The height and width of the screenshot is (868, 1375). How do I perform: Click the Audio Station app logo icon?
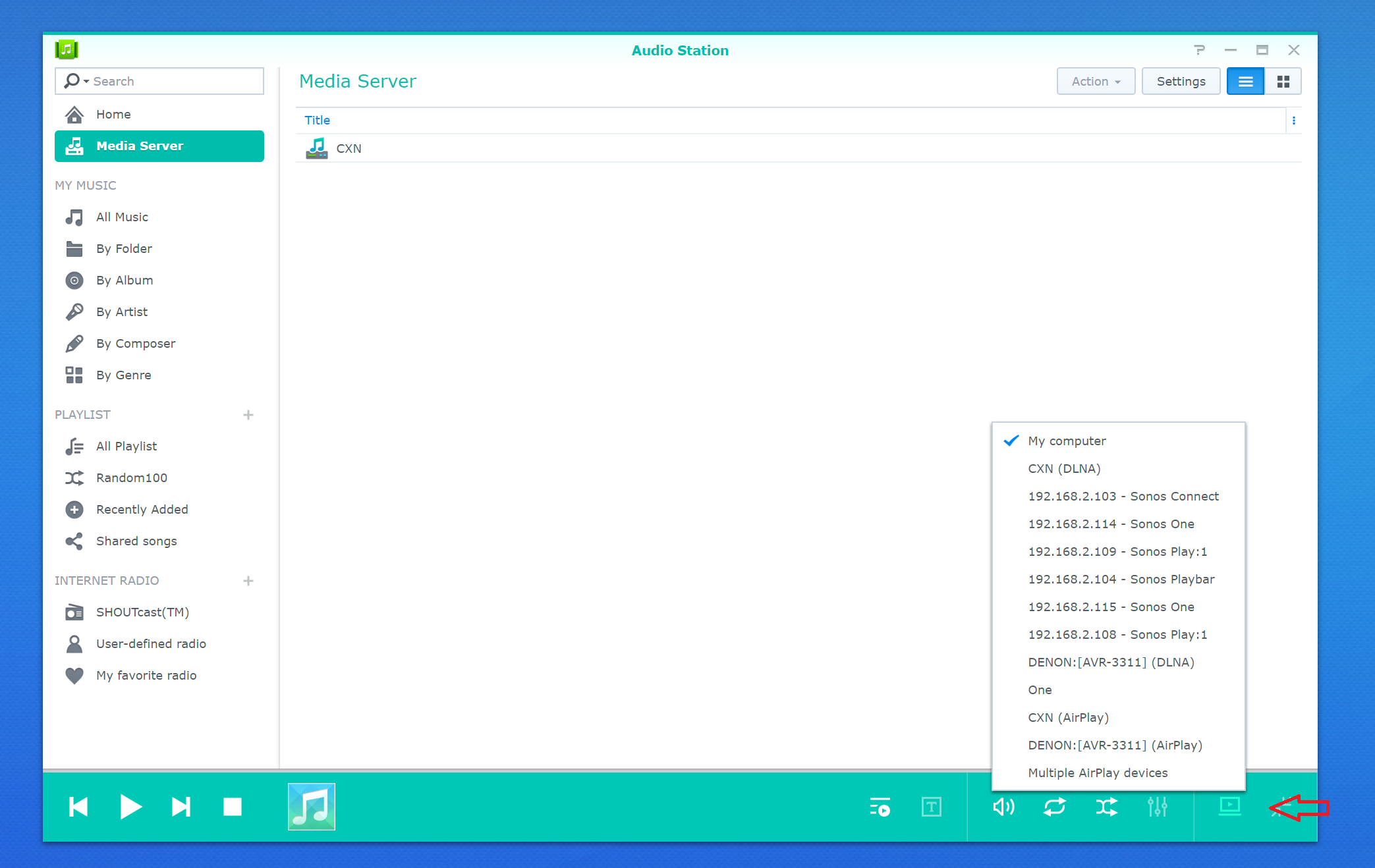pyautogui.click(x=67, y=49)
